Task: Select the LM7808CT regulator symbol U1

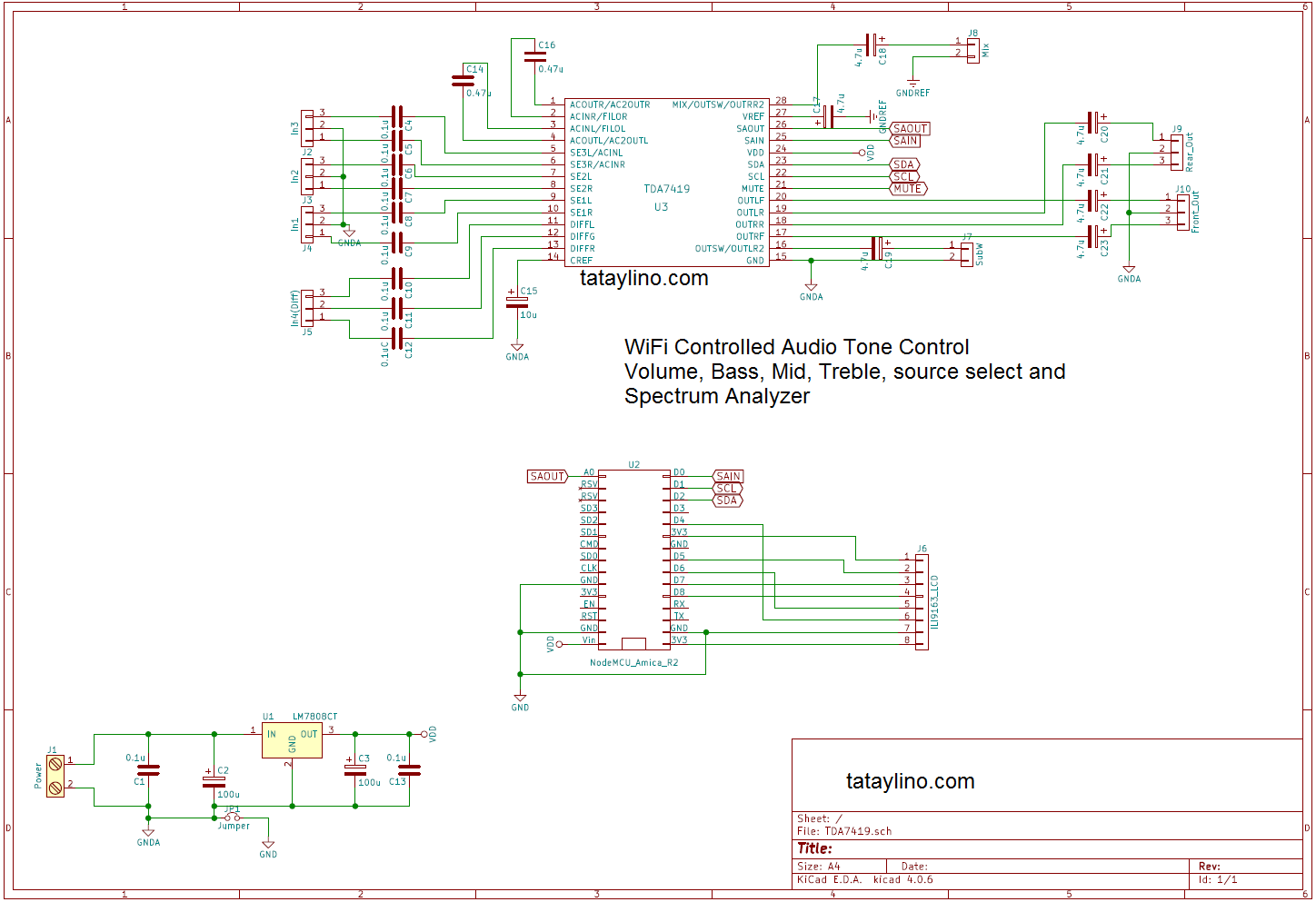Action: [292, 740]
